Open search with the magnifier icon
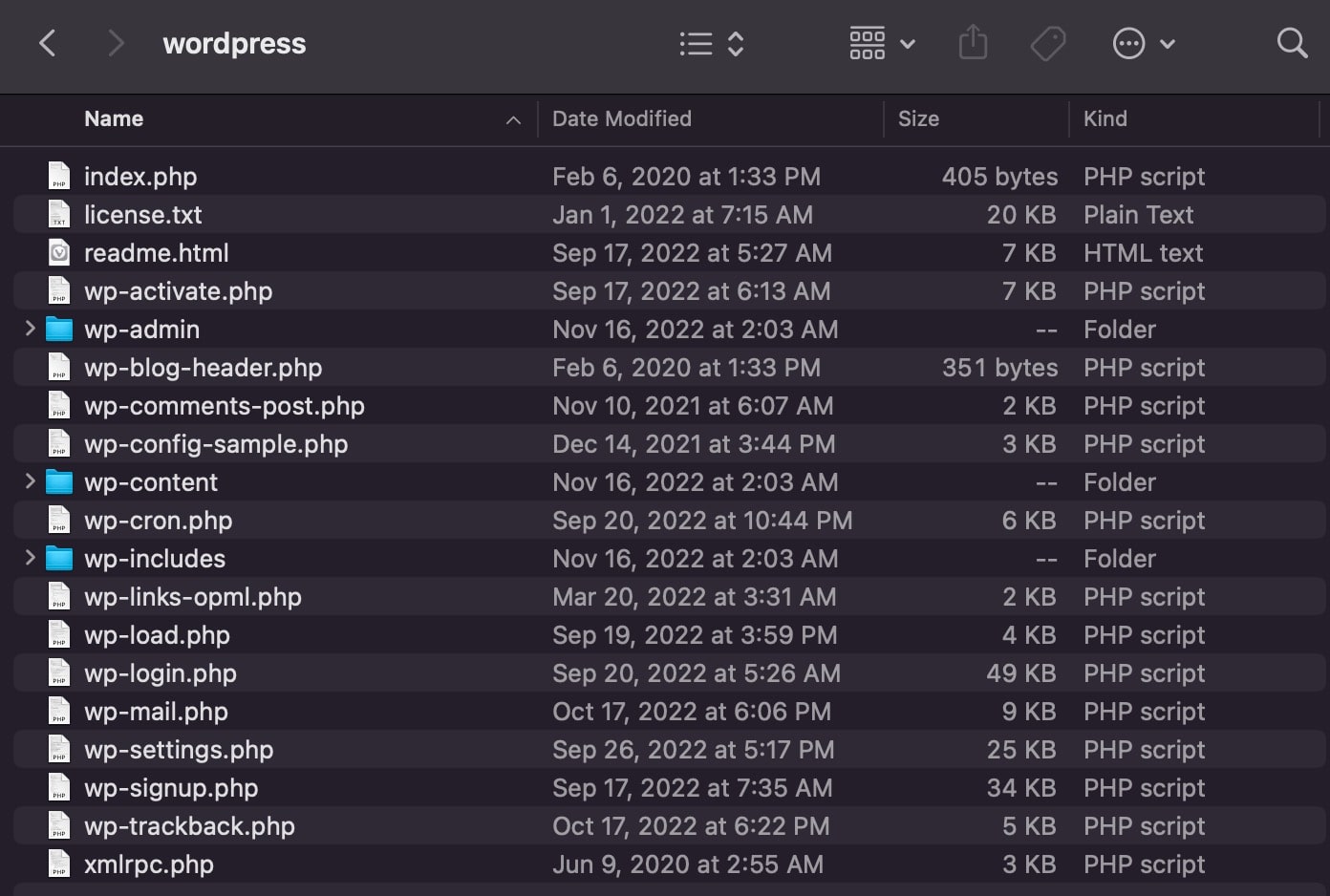 pyautogui.click(x=1292, y=43)
